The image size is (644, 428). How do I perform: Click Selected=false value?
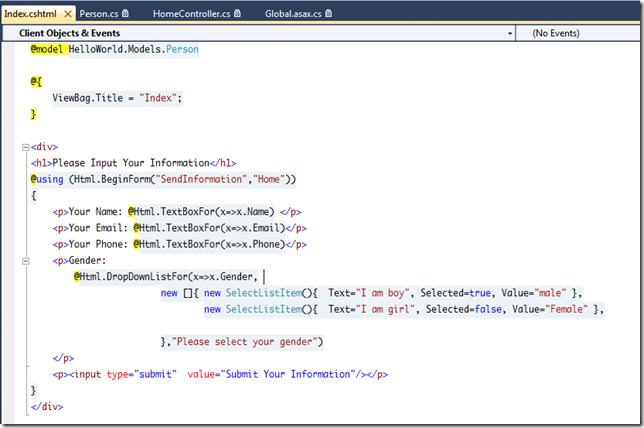[488, 309]
